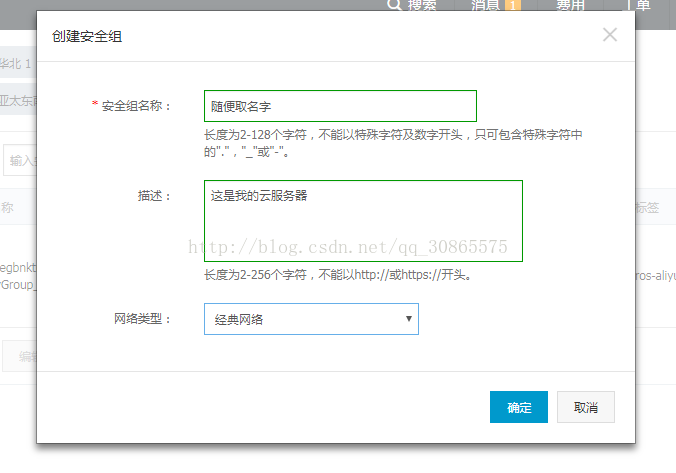
Task: Click the 搜索 label in top bar
Action: pos(422,5)
